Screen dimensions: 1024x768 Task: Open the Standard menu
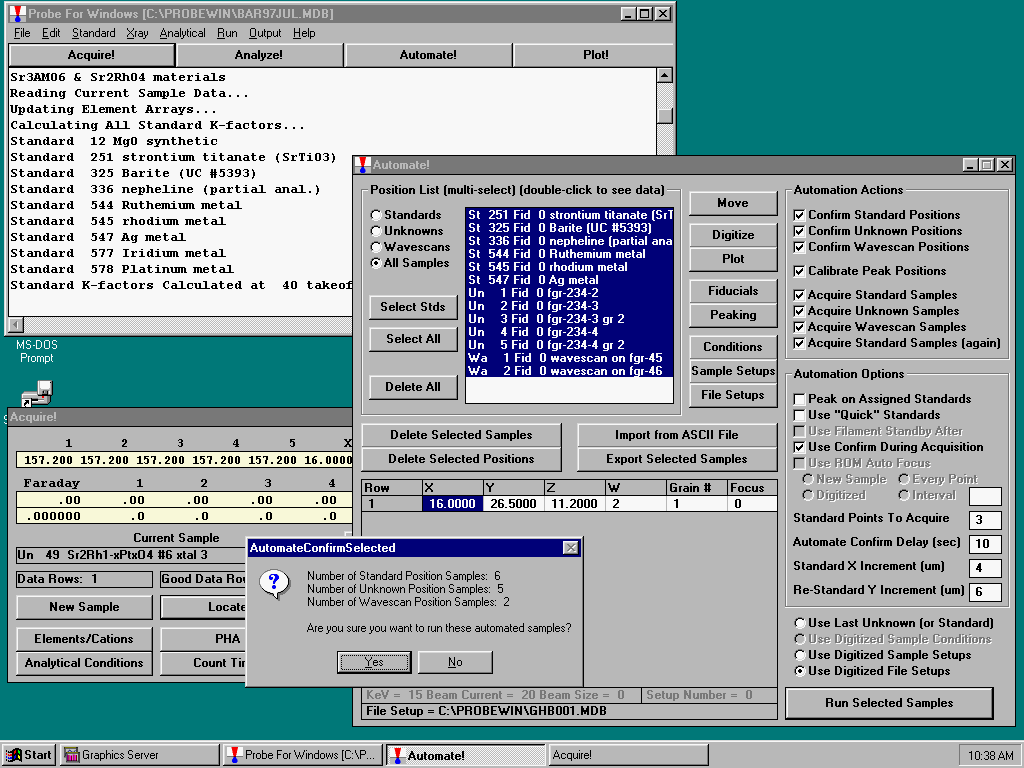[x=93, y=33]
